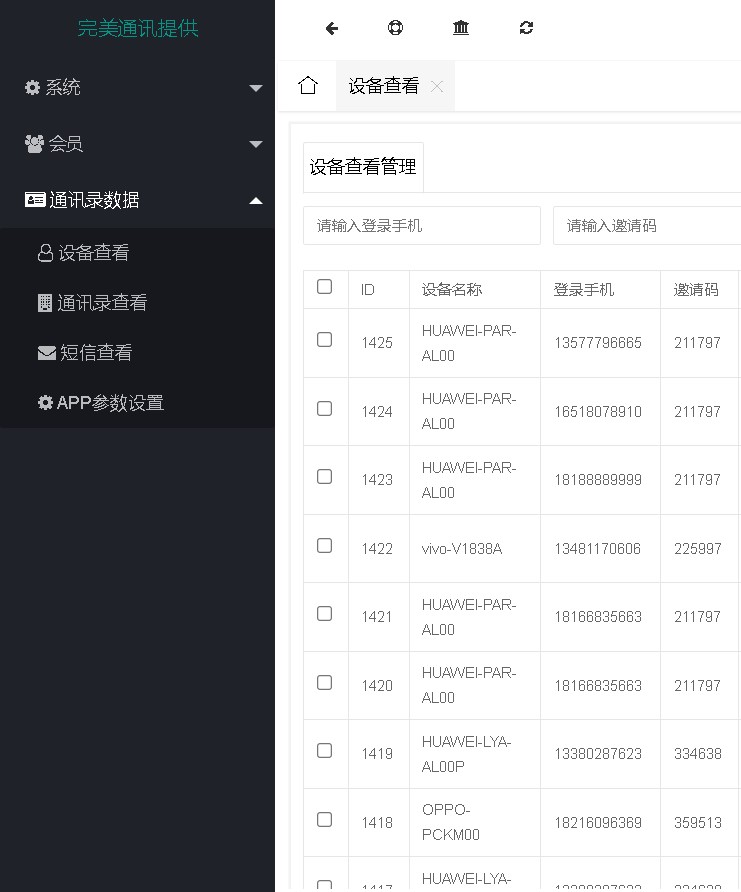Click device name HUAWEI-LYA-AL00P in row 1419
Screen dimensions: 741x892
[x=466, y=754]
